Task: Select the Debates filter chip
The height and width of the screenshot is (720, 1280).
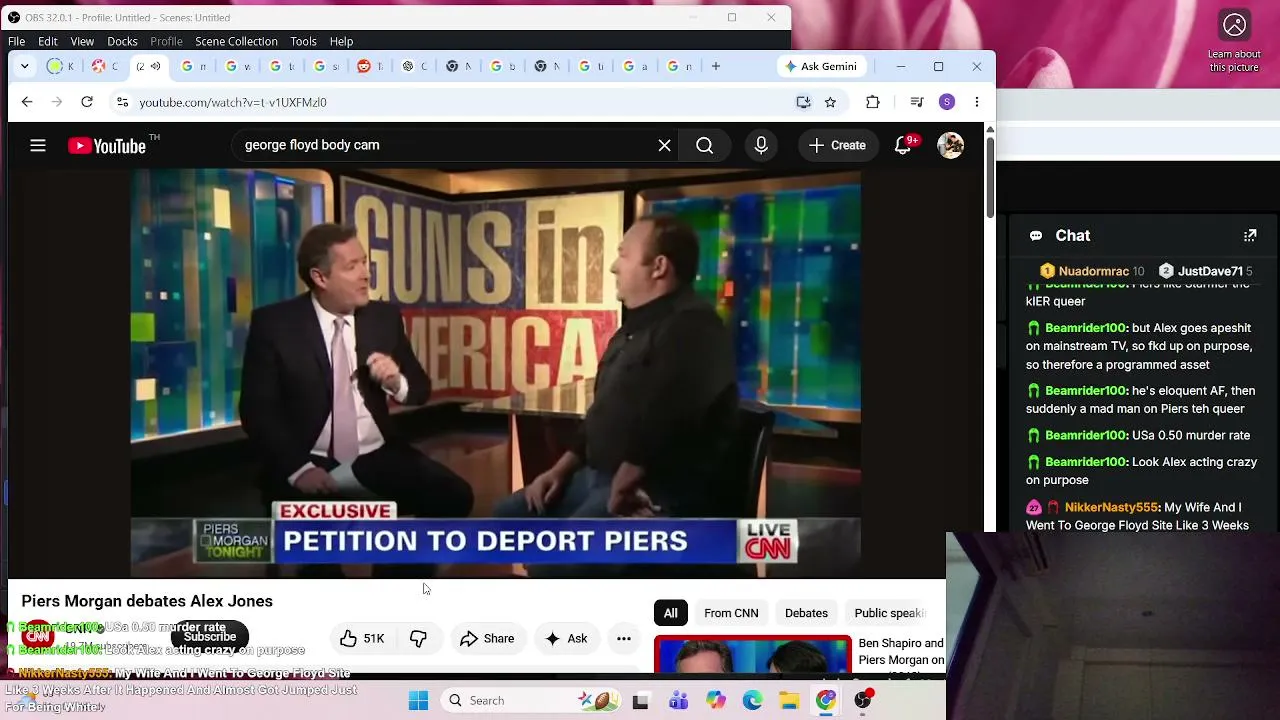Action: point(806,613)
